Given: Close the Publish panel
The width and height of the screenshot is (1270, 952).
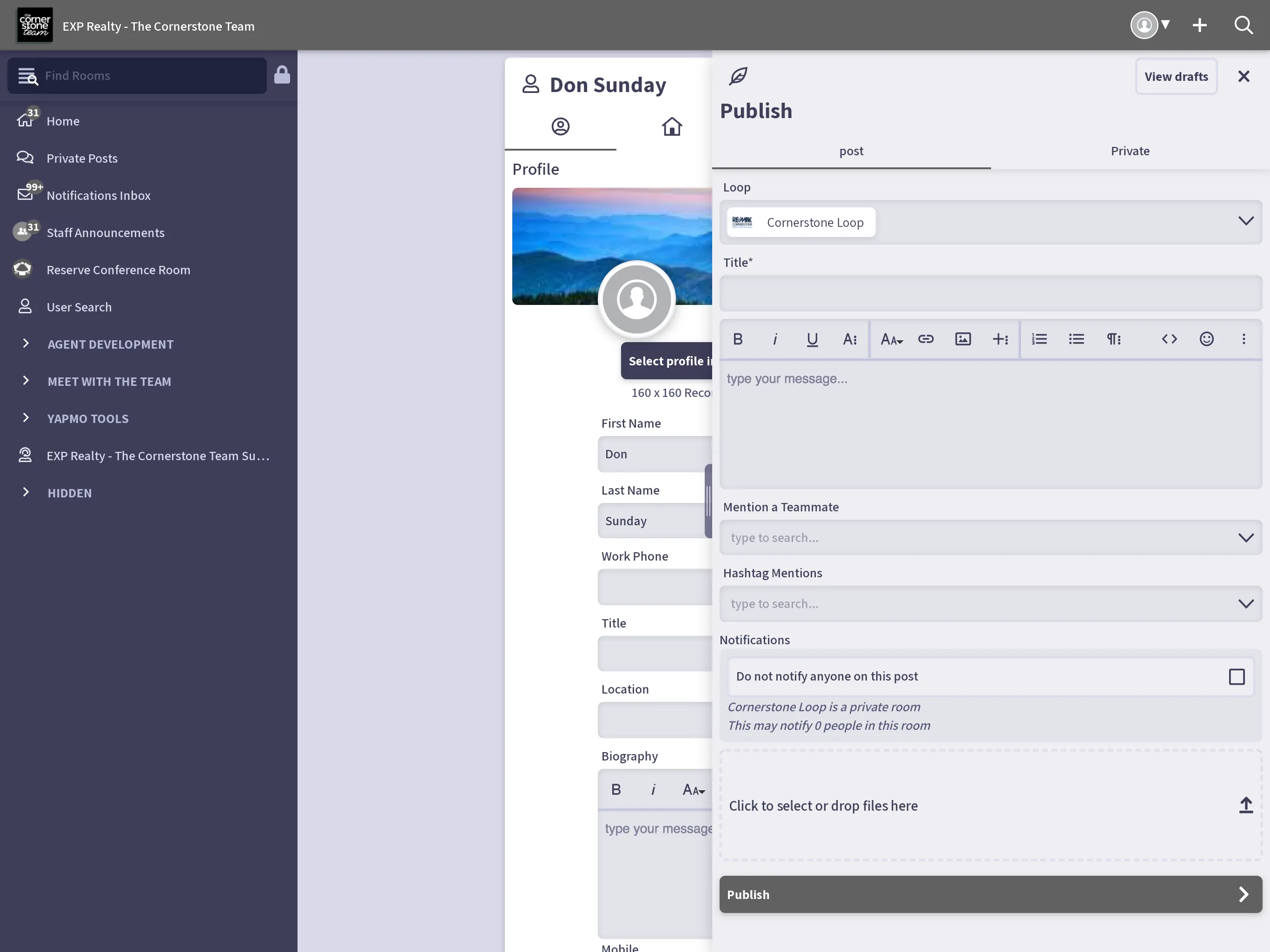Looking at the screenshot, I should pos(1244,76).
